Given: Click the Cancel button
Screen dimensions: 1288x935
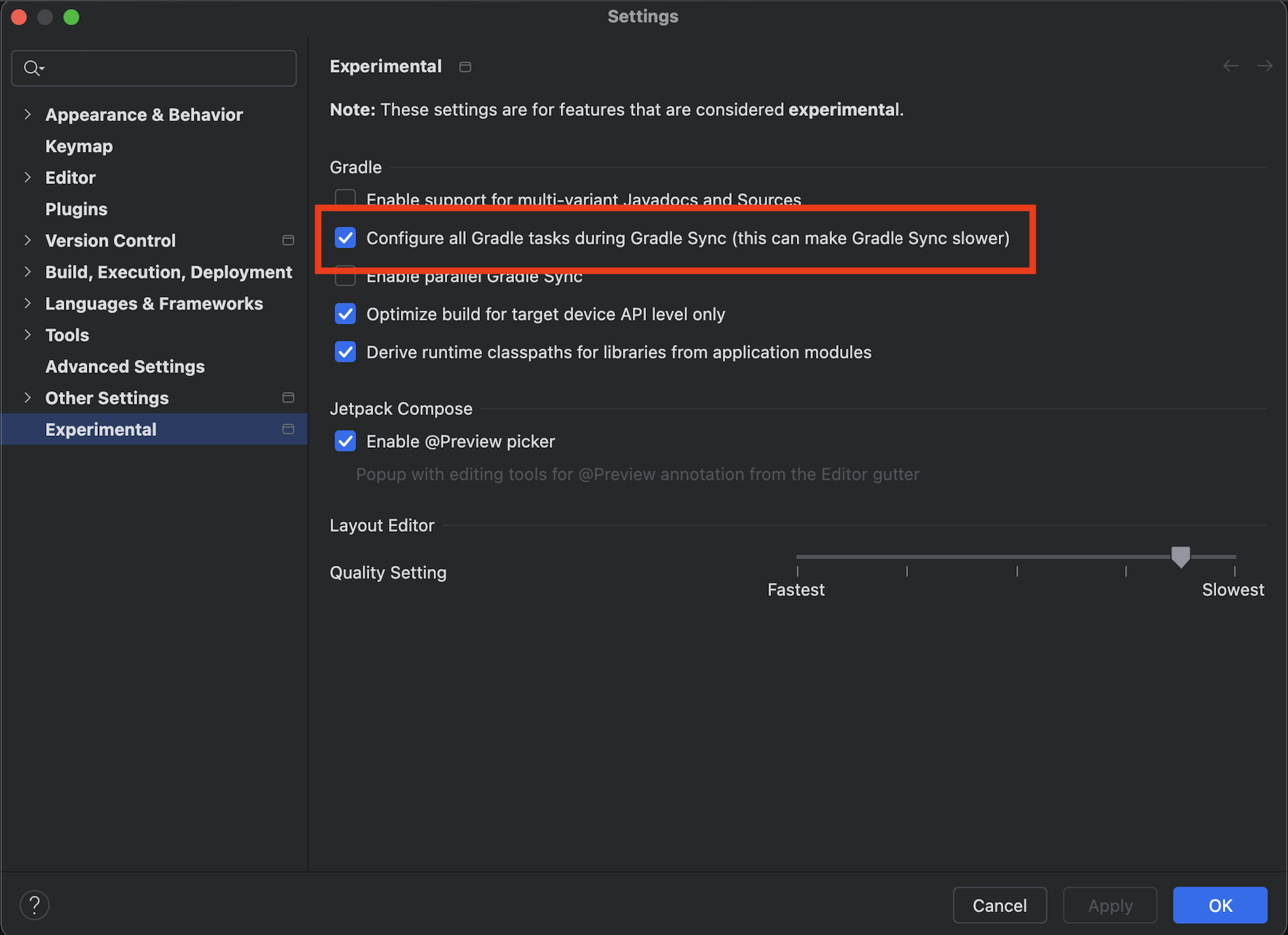Looking at the screenshot, I should 1000,906.
